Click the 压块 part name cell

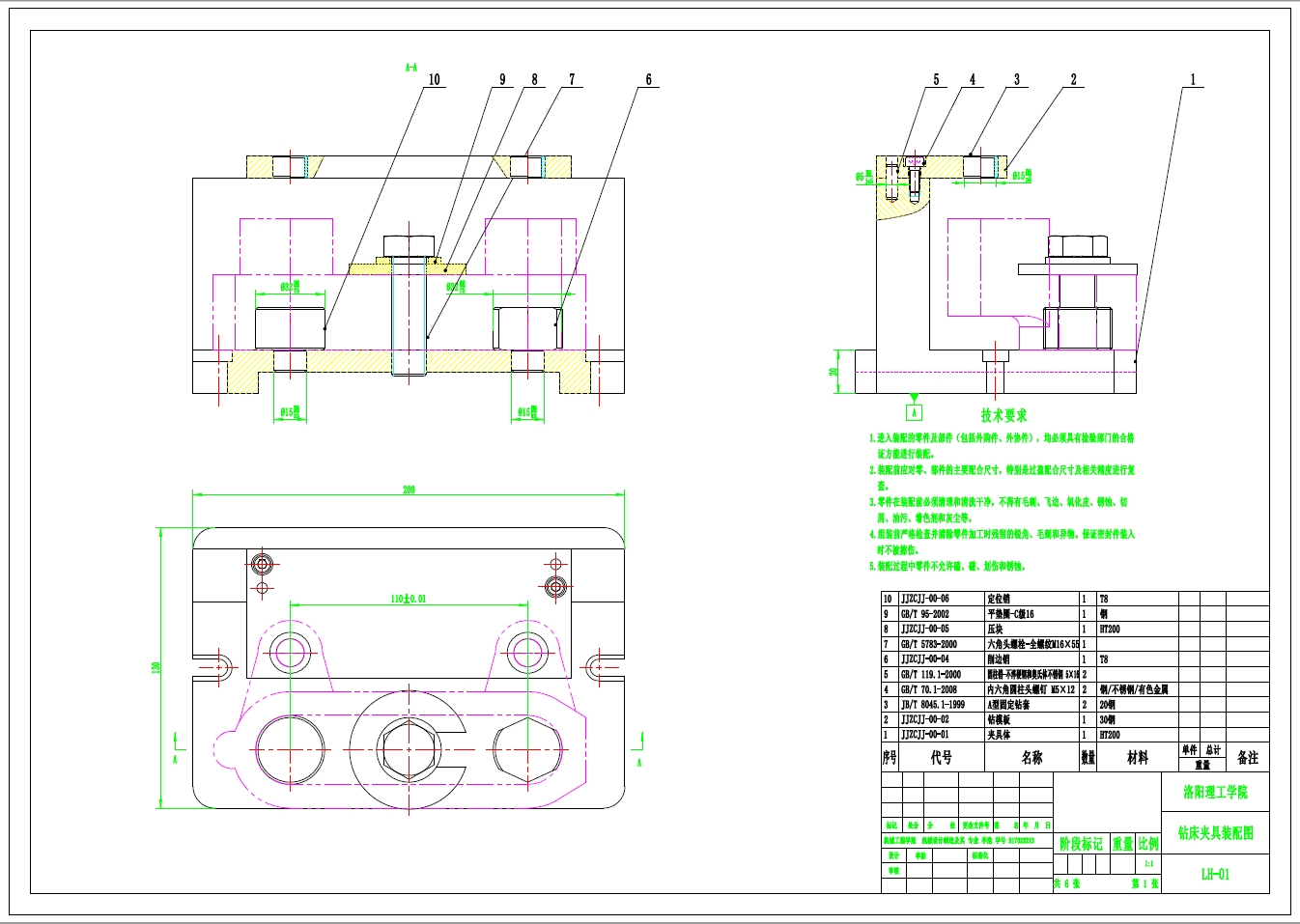click(994, 630)
